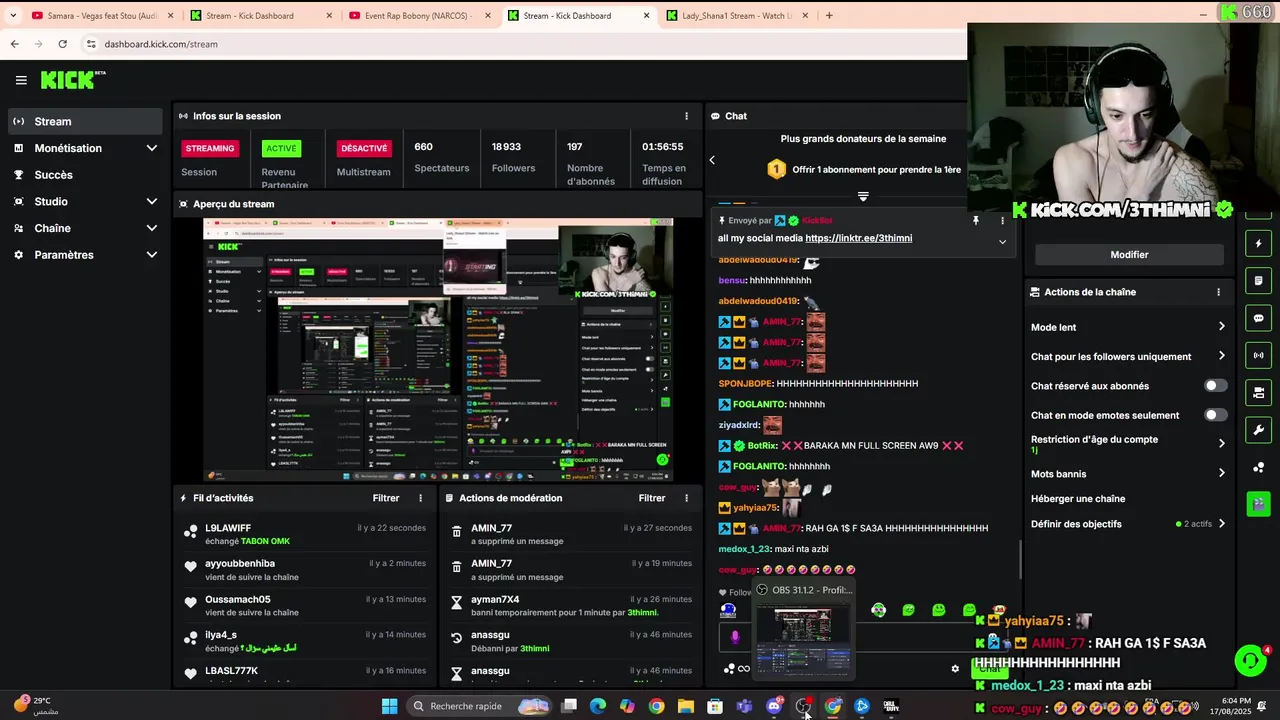This screenshot has width=1280, height=720.
Task: Expand the Paramètres sidebar section
Action: [x=84, y=255]
